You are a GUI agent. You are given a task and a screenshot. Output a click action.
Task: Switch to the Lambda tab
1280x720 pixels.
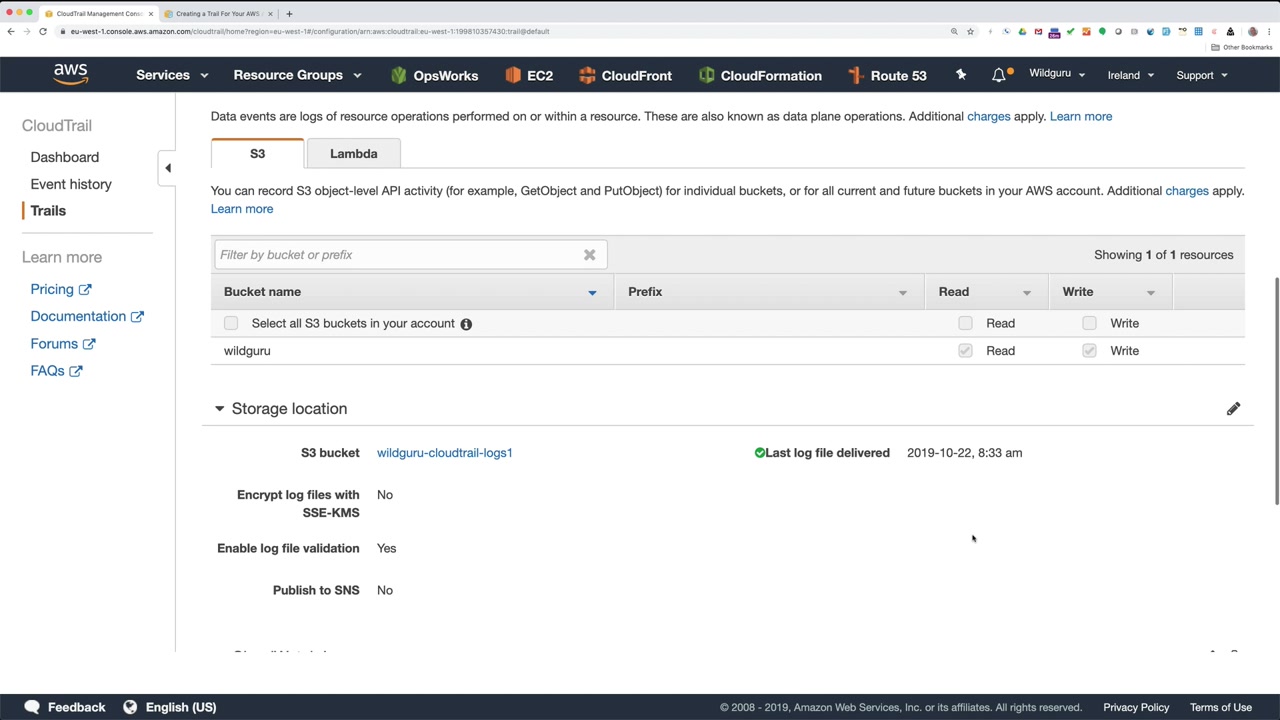point(353,154)
